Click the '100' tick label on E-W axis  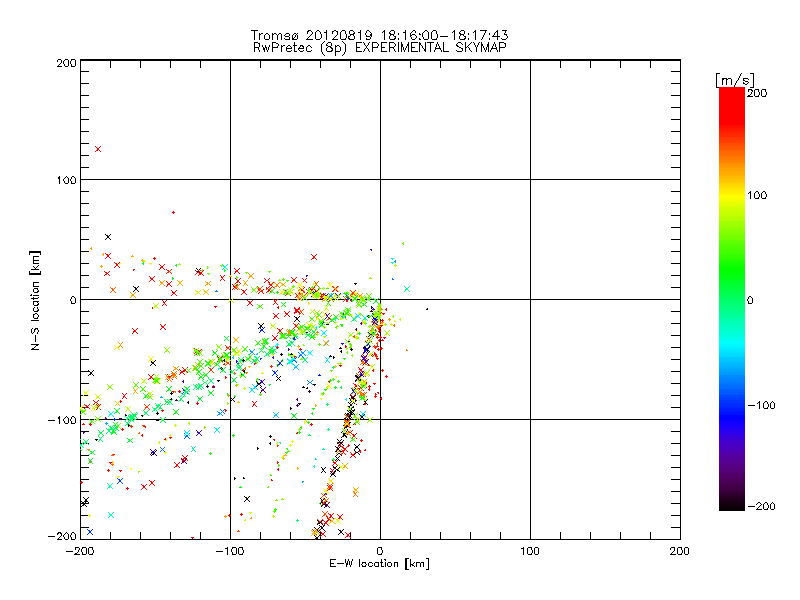pyautogui.click(x=530, y=551)
